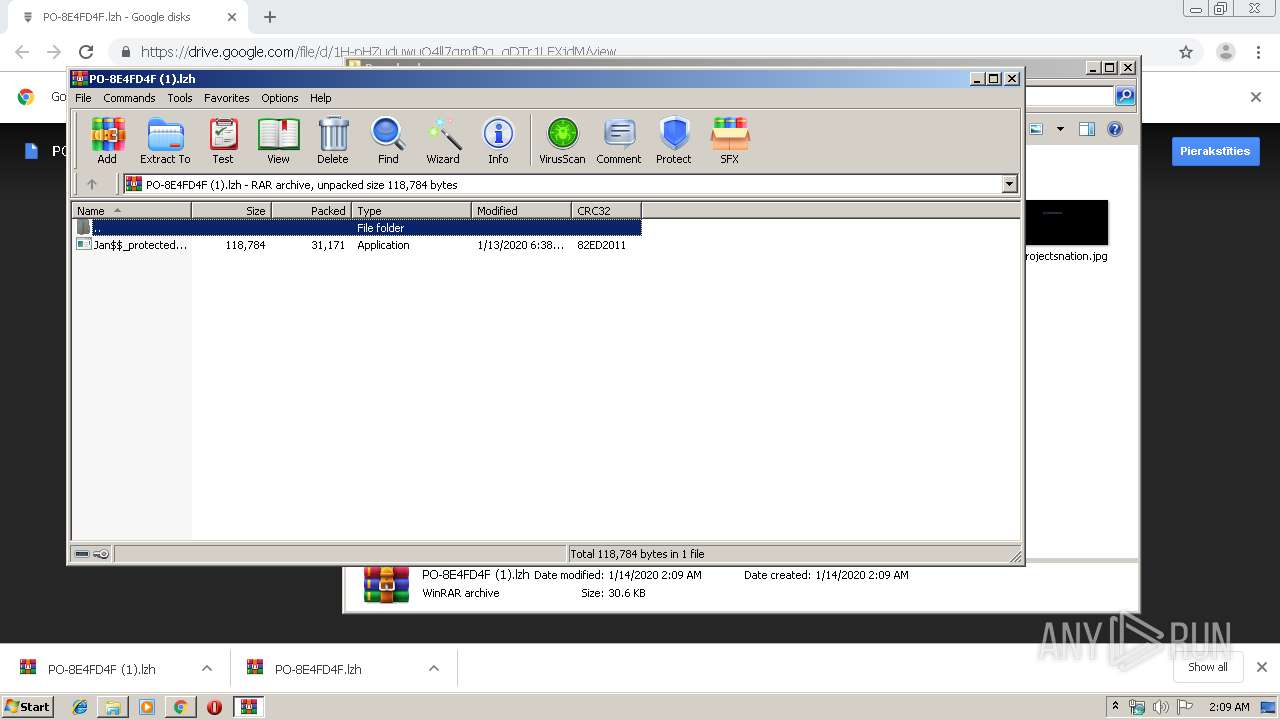Open a new Chrome tab

click(x=270, y=17)
